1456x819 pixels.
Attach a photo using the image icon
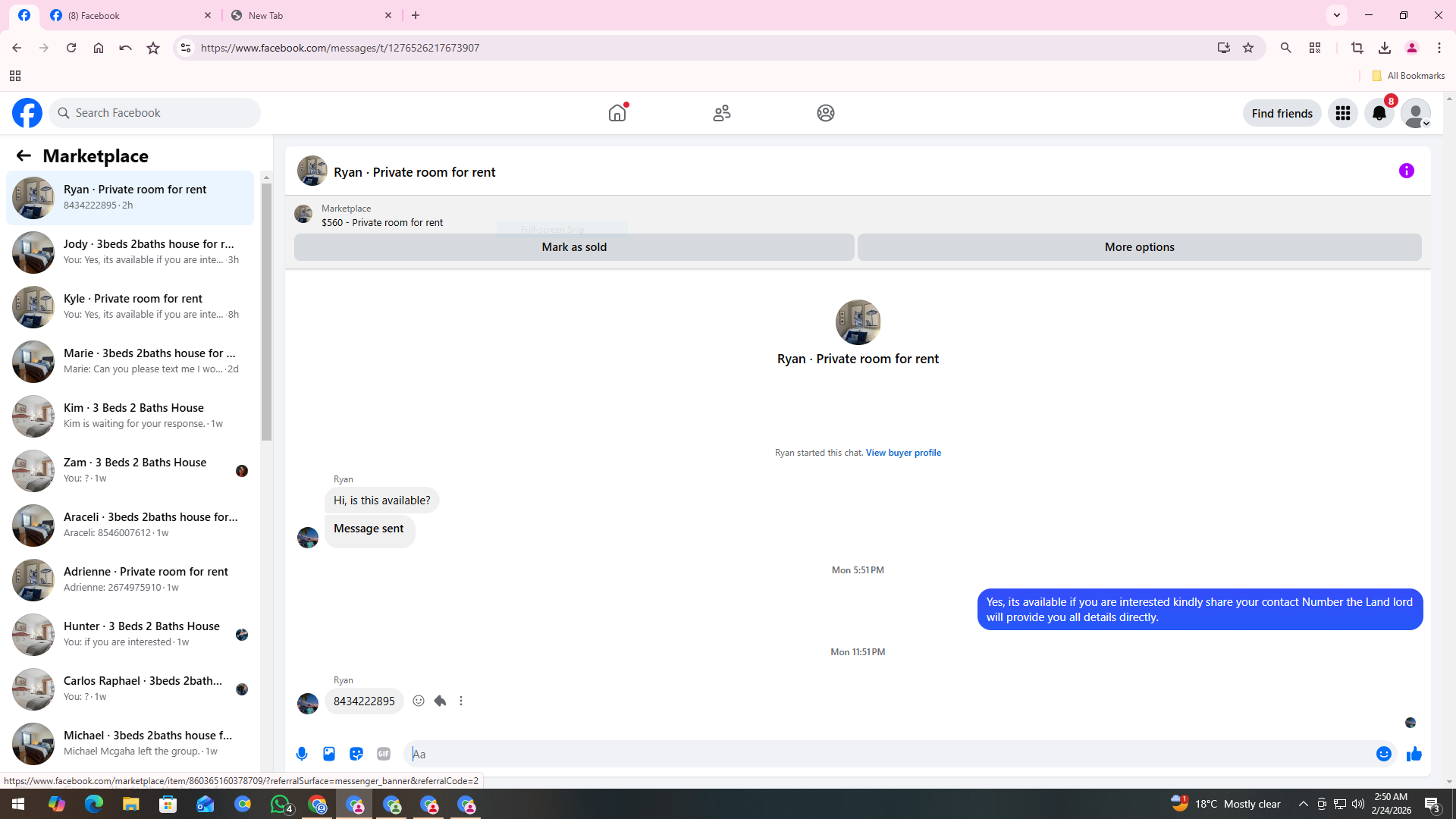329,754
